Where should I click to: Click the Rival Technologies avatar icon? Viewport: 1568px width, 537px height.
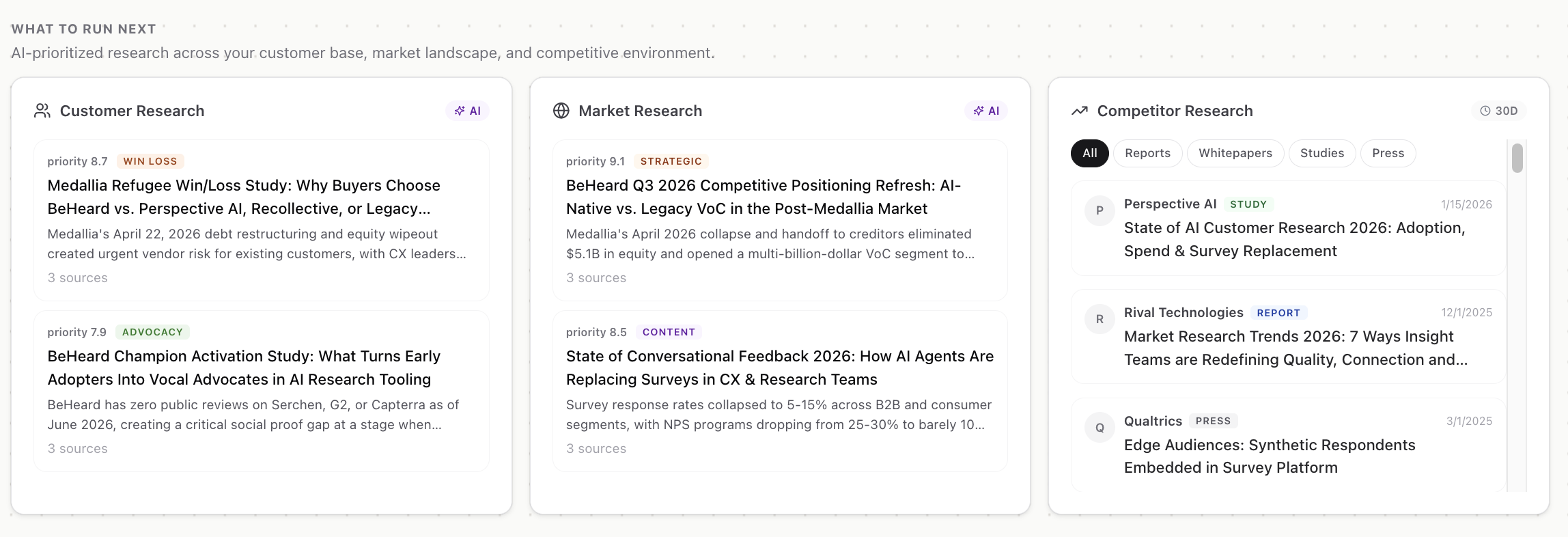1100,319
